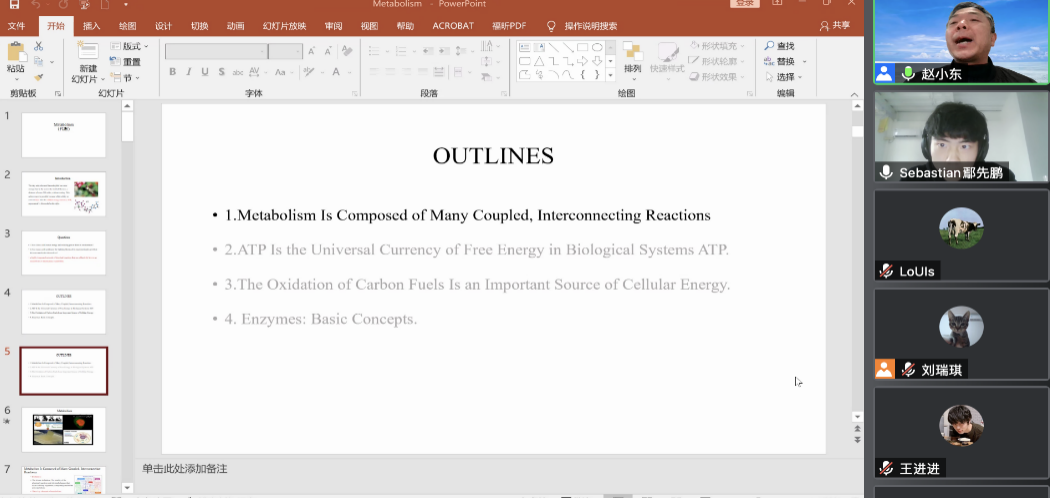Toggle text Shadow (S) formatting
Screen dimensions: 1050x498
click(x=221, y=72)
